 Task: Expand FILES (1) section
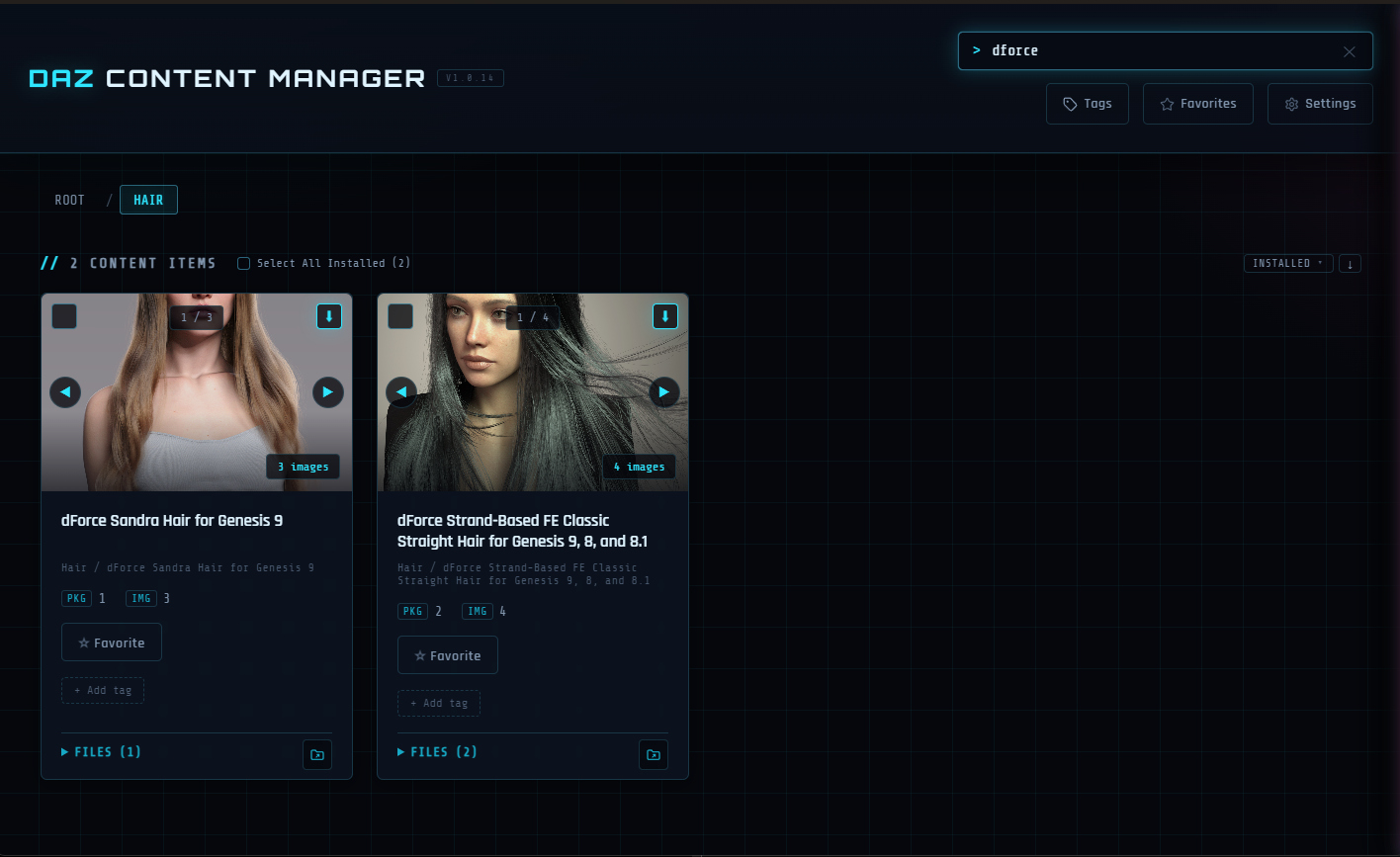pos(102,752)
